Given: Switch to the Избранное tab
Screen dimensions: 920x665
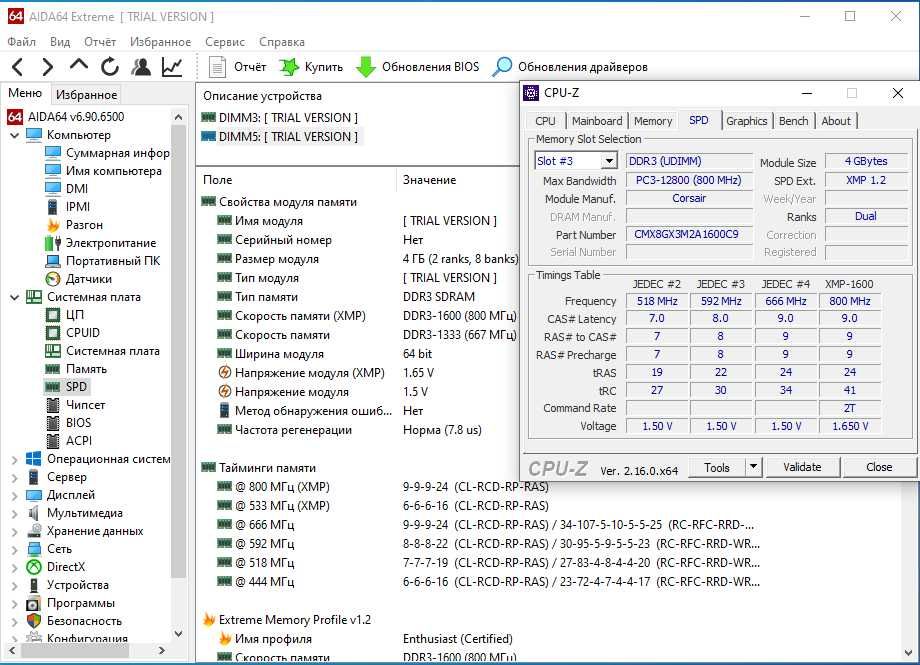Looking at the screenshot, I should click(x=87, y=94).
